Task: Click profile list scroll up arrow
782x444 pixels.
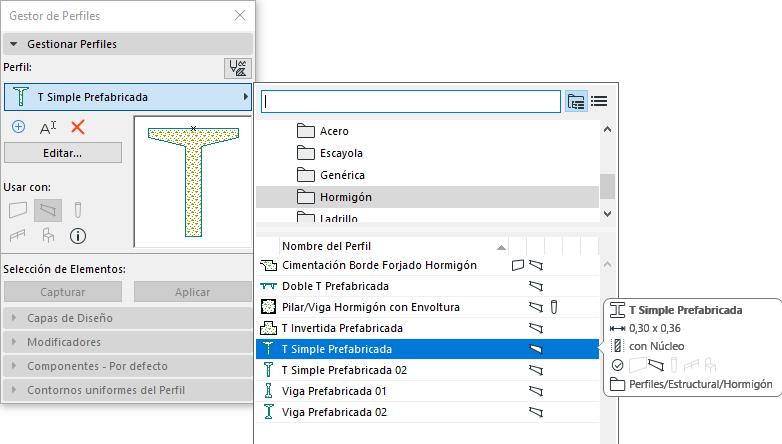Action: coord(607,264)
